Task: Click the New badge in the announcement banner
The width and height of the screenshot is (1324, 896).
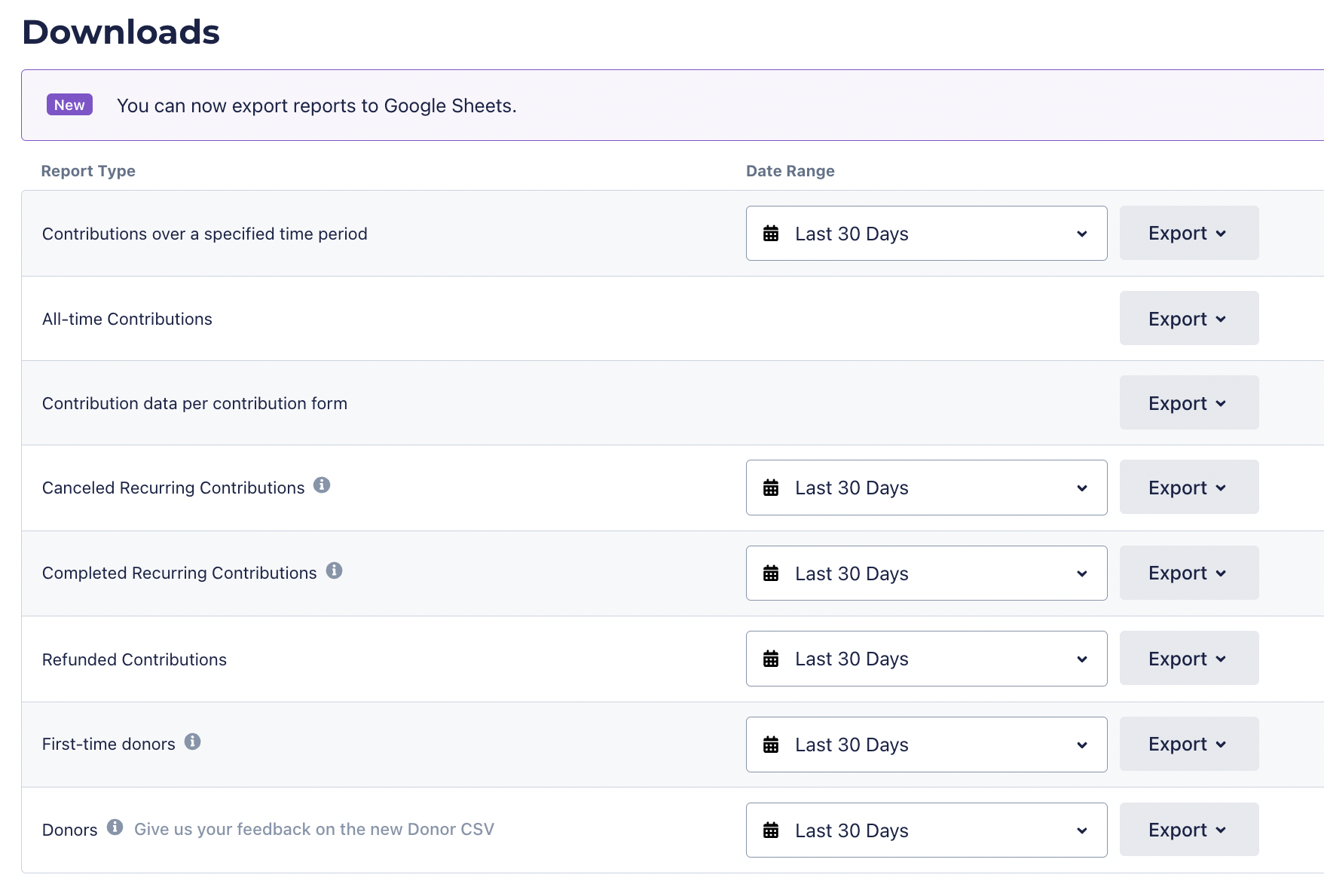Action: click(69, 106)
